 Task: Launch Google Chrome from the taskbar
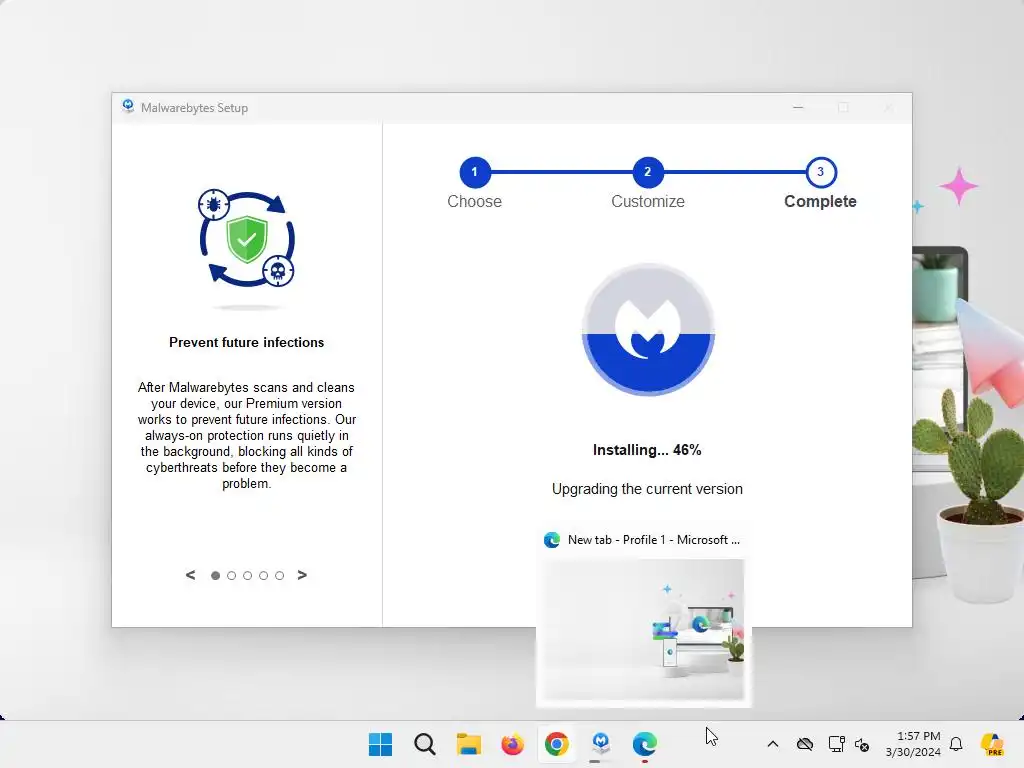click(x=556, y=744)
